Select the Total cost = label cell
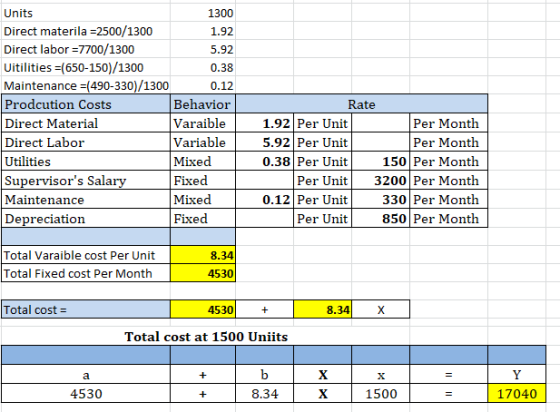Viewport: 560px width, 412px height. click(x=86, y=310)
